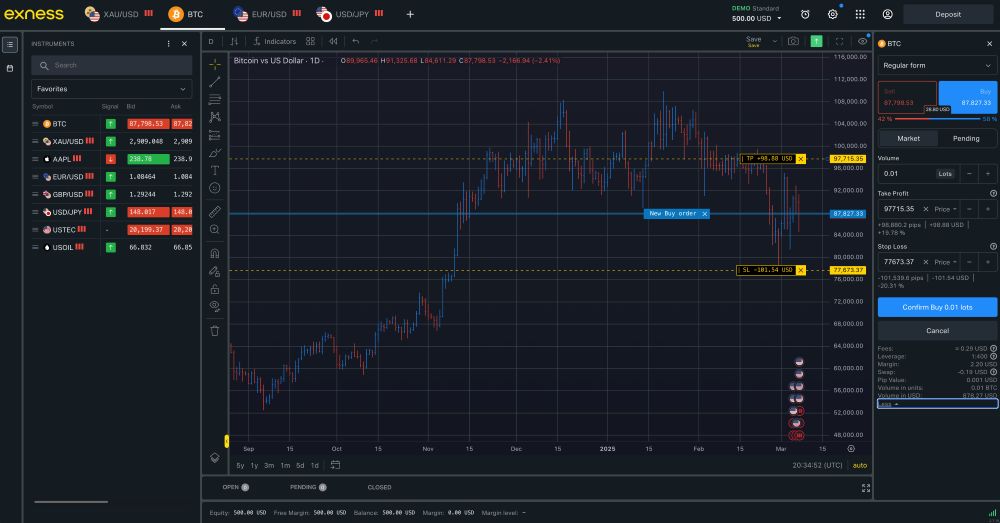Open the CLOSED positions tab
This screenshot has height=523, width=1000.
(379, 487)
